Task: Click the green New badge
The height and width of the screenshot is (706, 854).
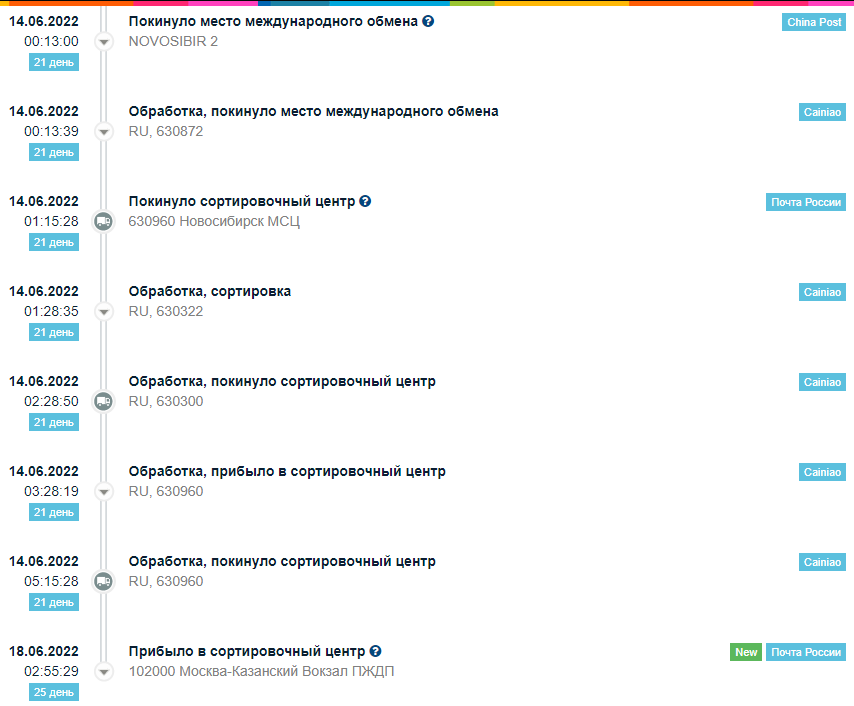Action: point(746,652)
